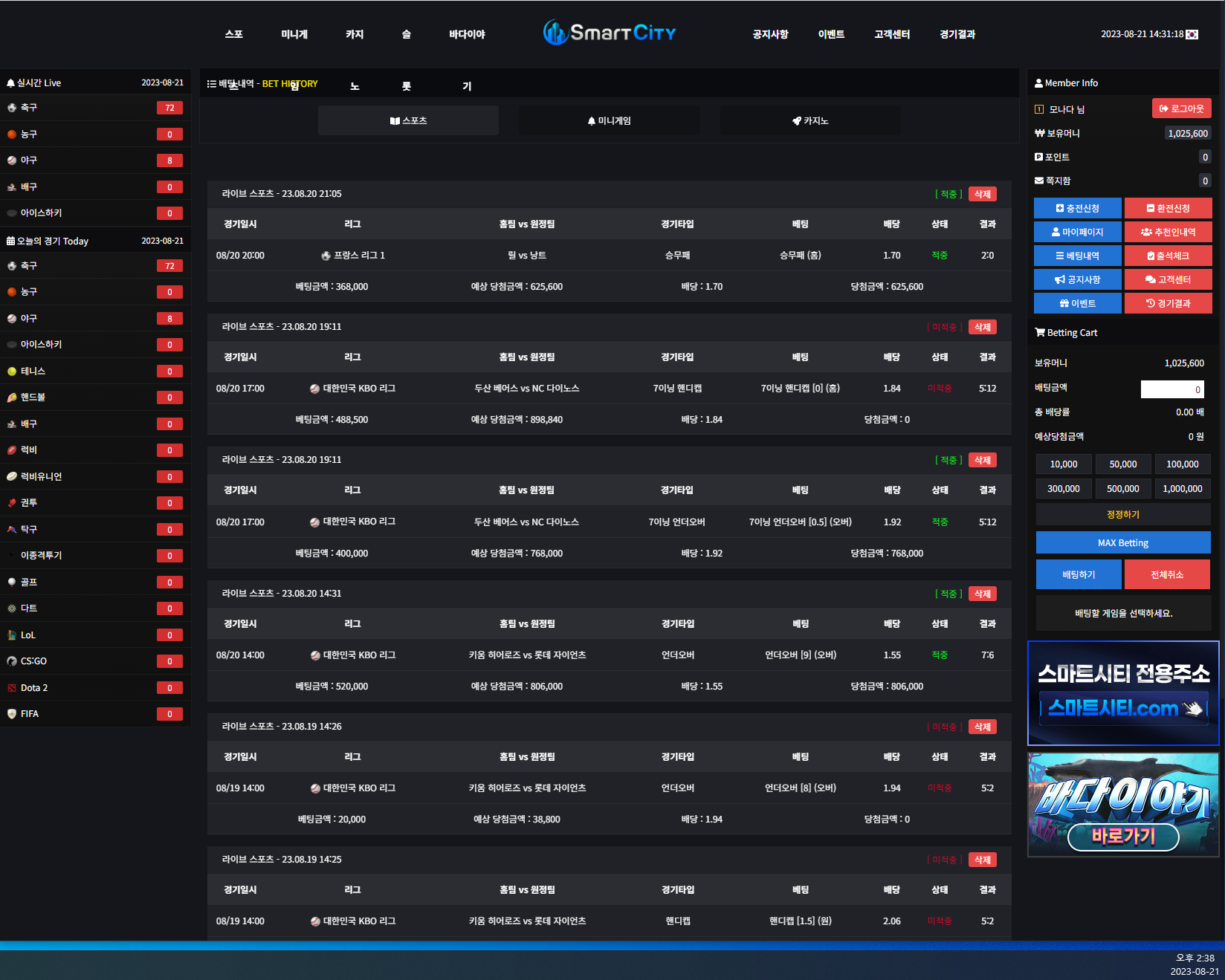Click the ice hockey icon in the live sidebar

click(x=12, y=213)
